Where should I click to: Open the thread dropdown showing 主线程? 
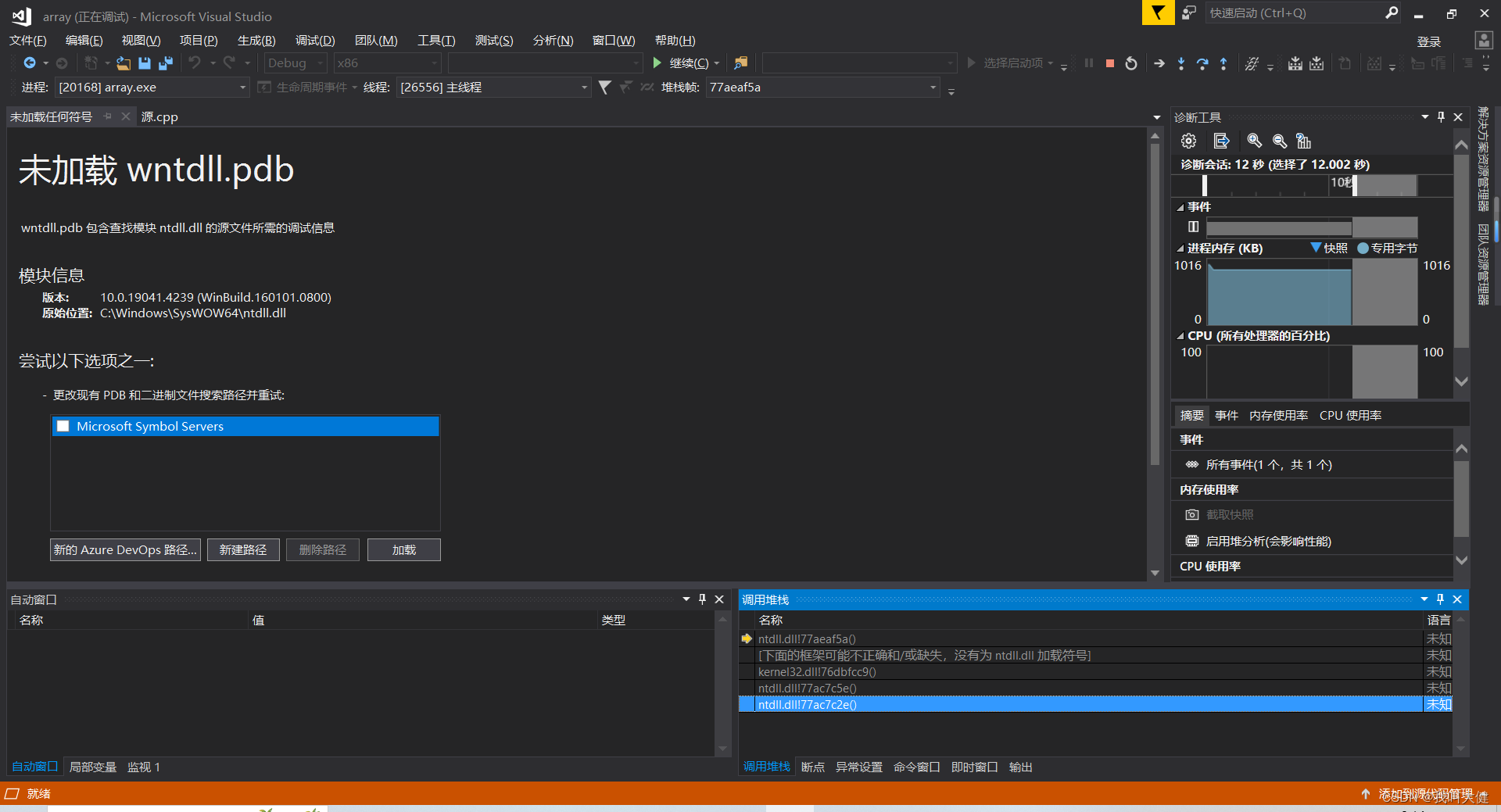pyautogui.click(x=493, y=88)
